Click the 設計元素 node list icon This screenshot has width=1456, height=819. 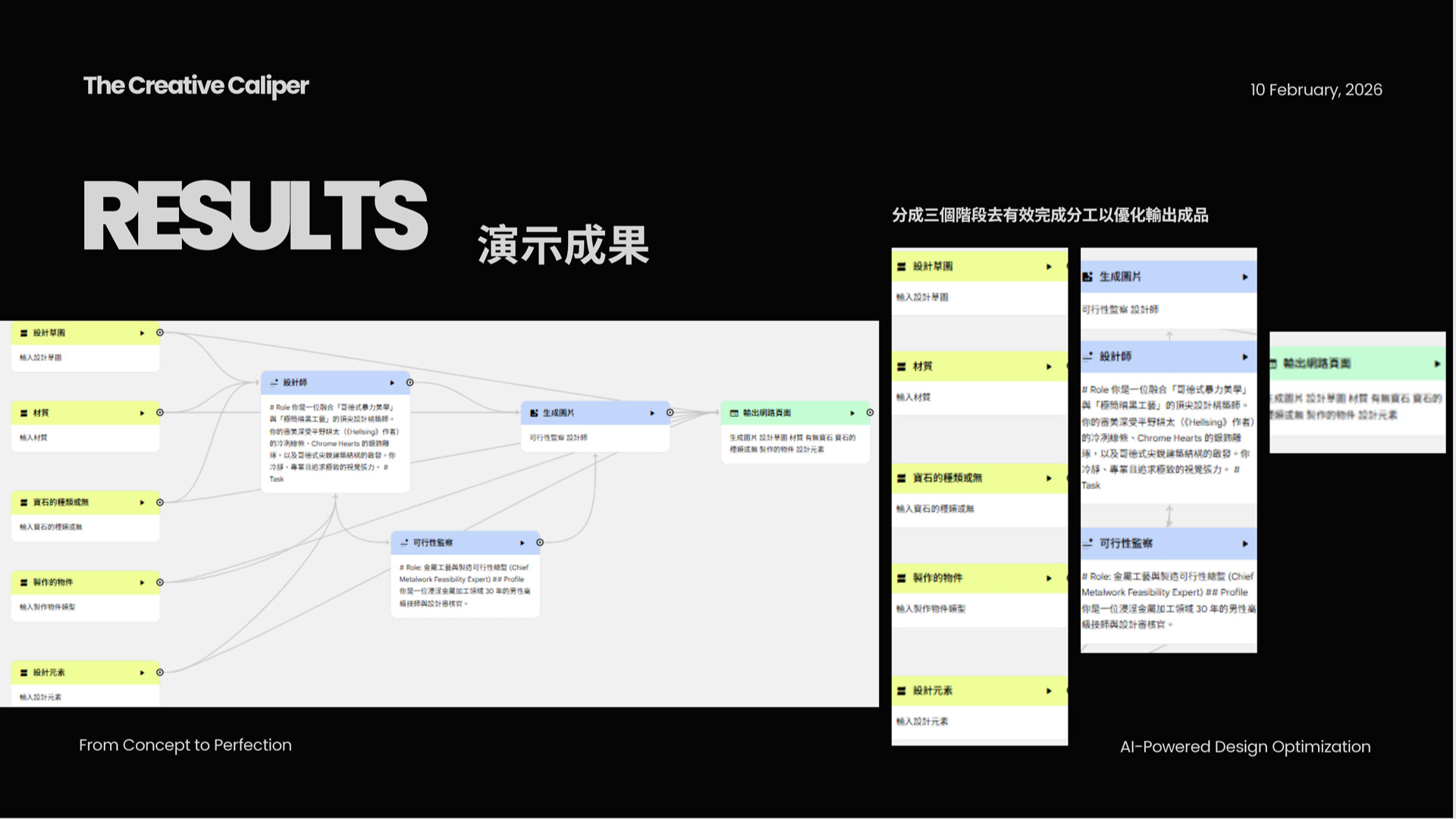24,673
